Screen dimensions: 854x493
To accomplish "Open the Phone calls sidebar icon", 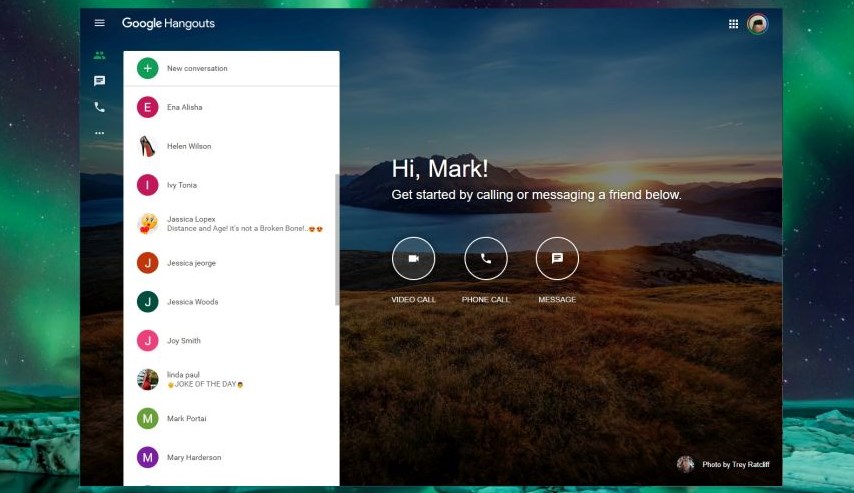I will coord(99,107).
